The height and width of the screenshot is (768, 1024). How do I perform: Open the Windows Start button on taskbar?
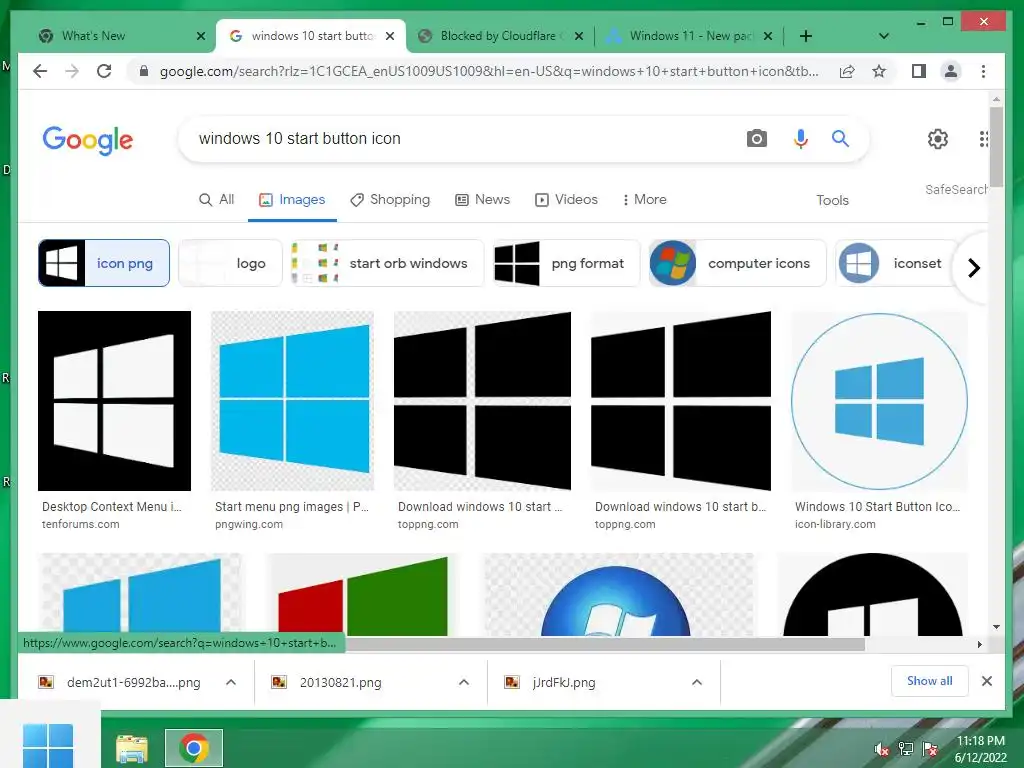coord(48,746)
